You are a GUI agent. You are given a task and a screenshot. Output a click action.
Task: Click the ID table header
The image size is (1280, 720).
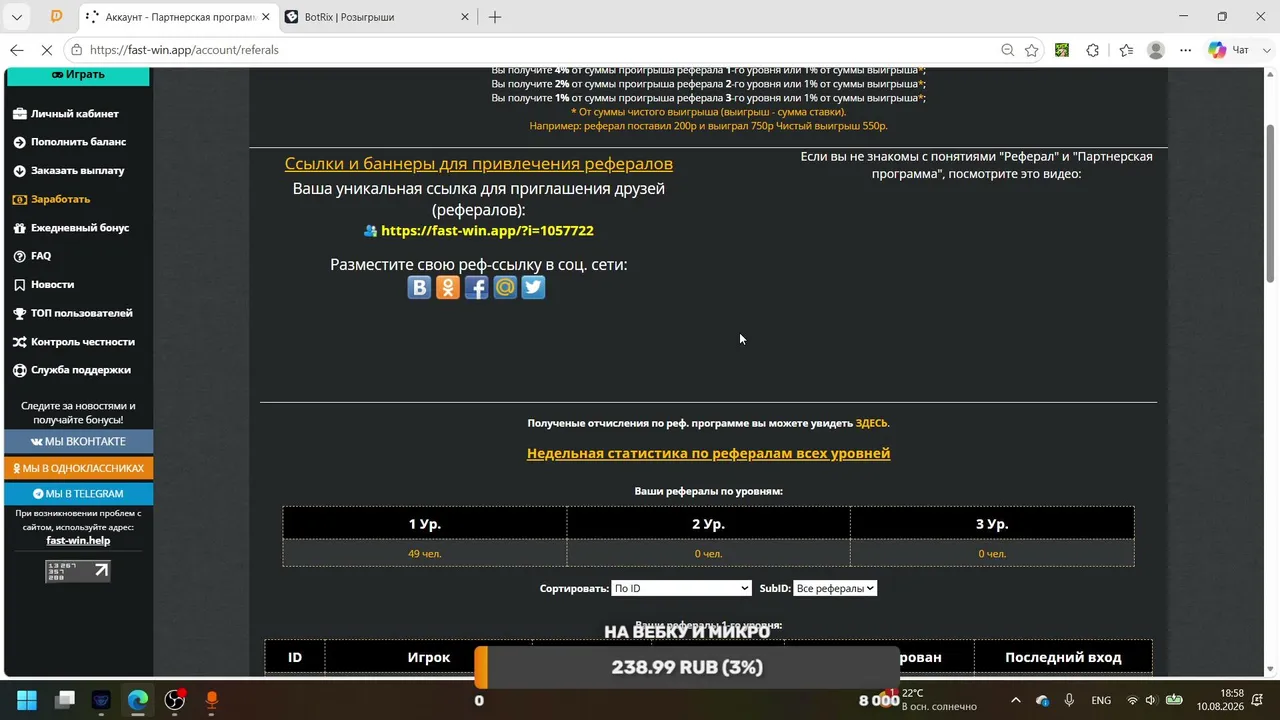click(x=295, y=658)
